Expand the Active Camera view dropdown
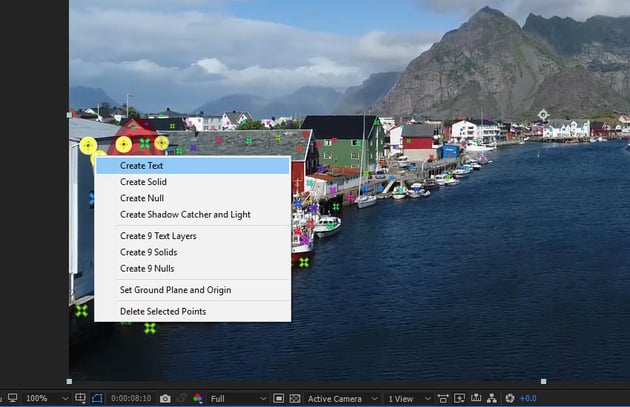Screen dimensions: 630x407 pos(340,399)
